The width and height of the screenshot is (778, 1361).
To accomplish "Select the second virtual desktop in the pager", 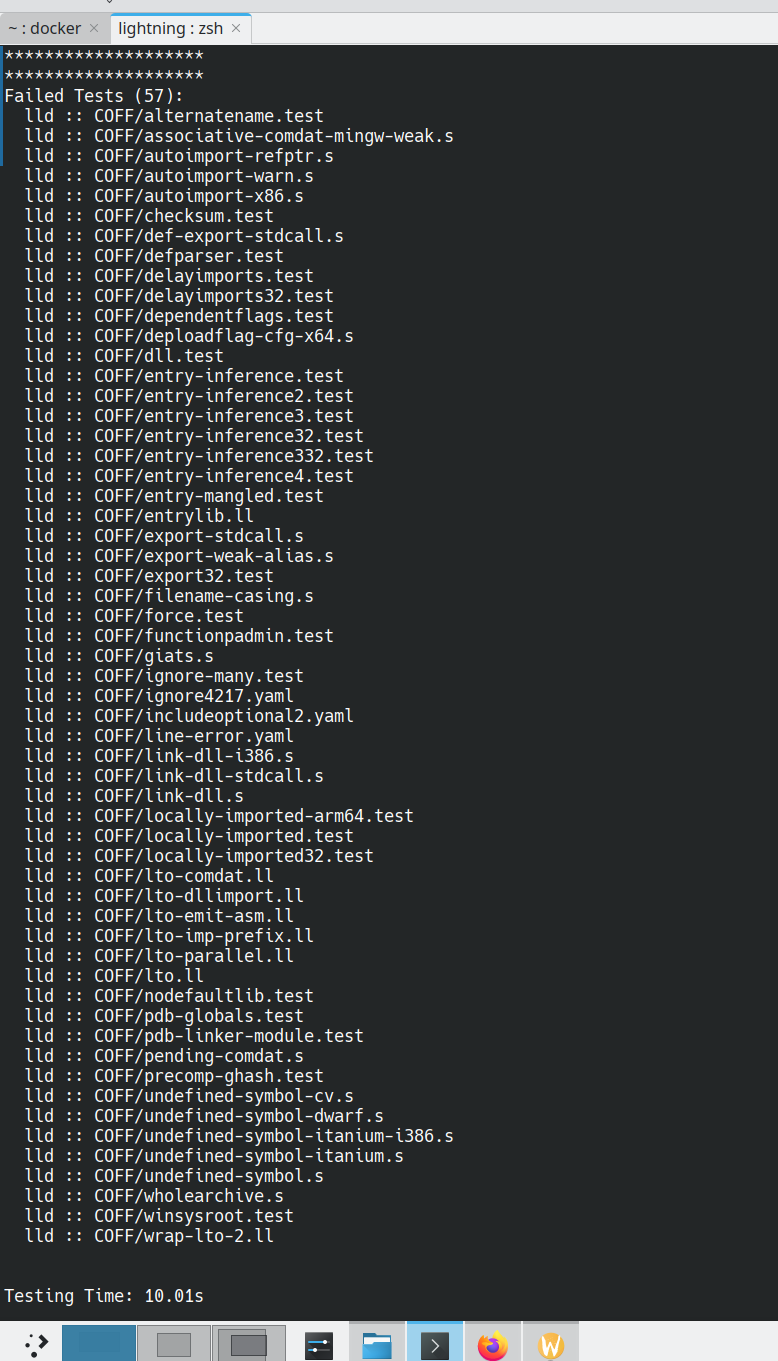I will (x=174, y=1343).
